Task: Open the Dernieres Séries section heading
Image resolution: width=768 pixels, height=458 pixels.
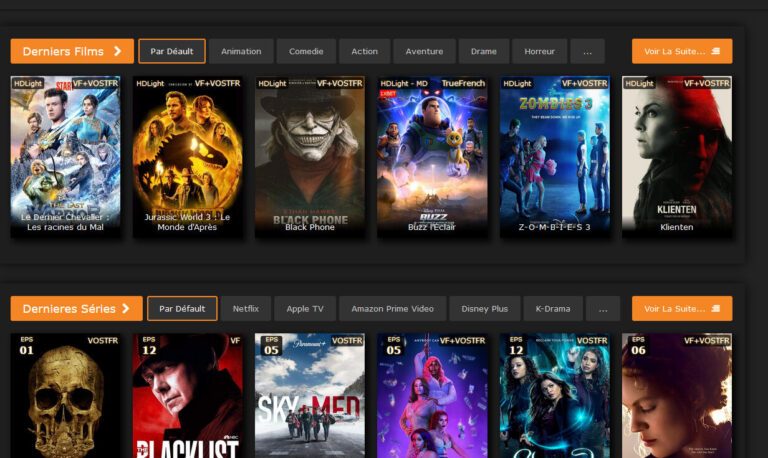Action: (76, 309)
